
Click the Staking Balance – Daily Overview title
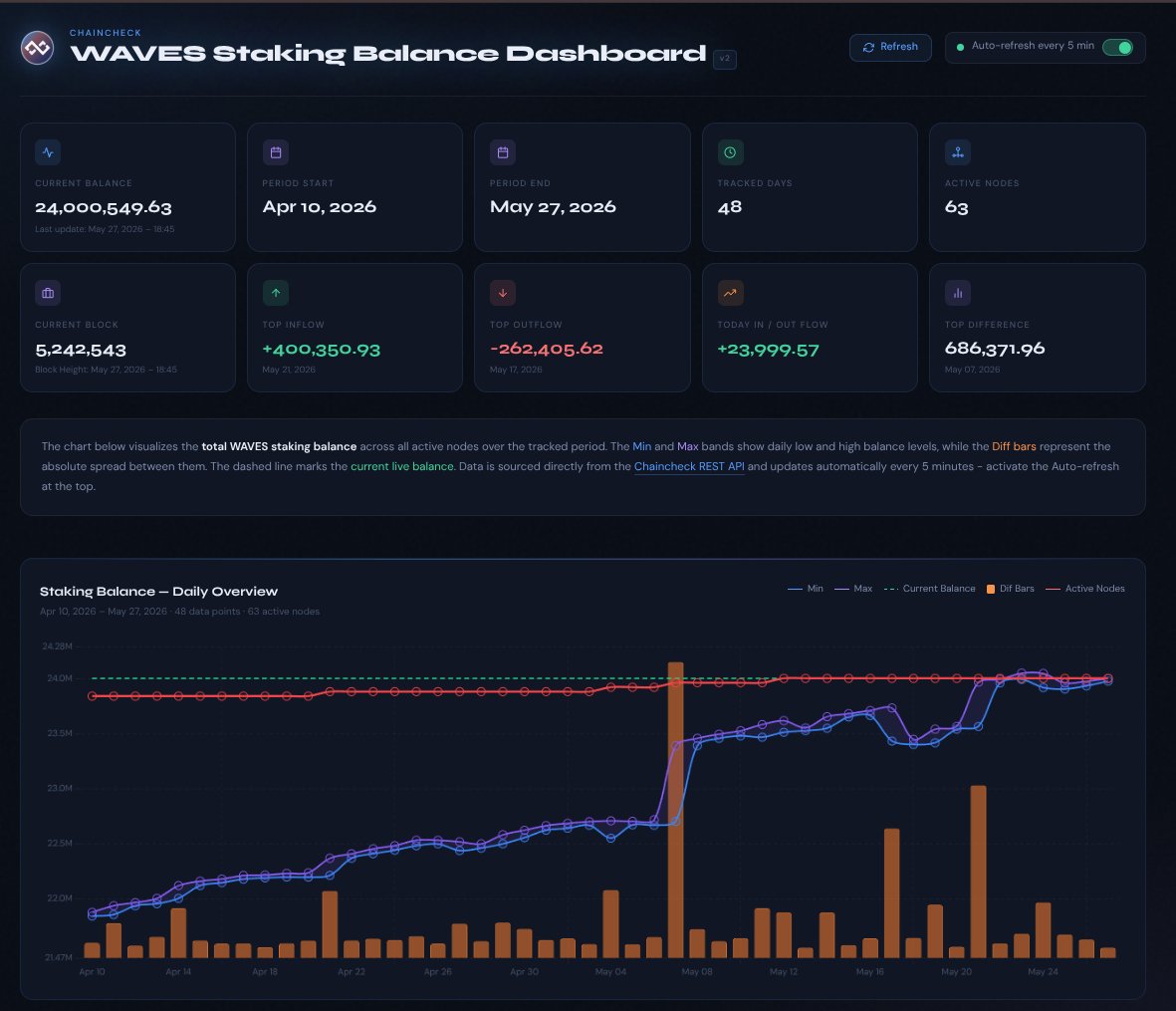(x=158, y=591)
